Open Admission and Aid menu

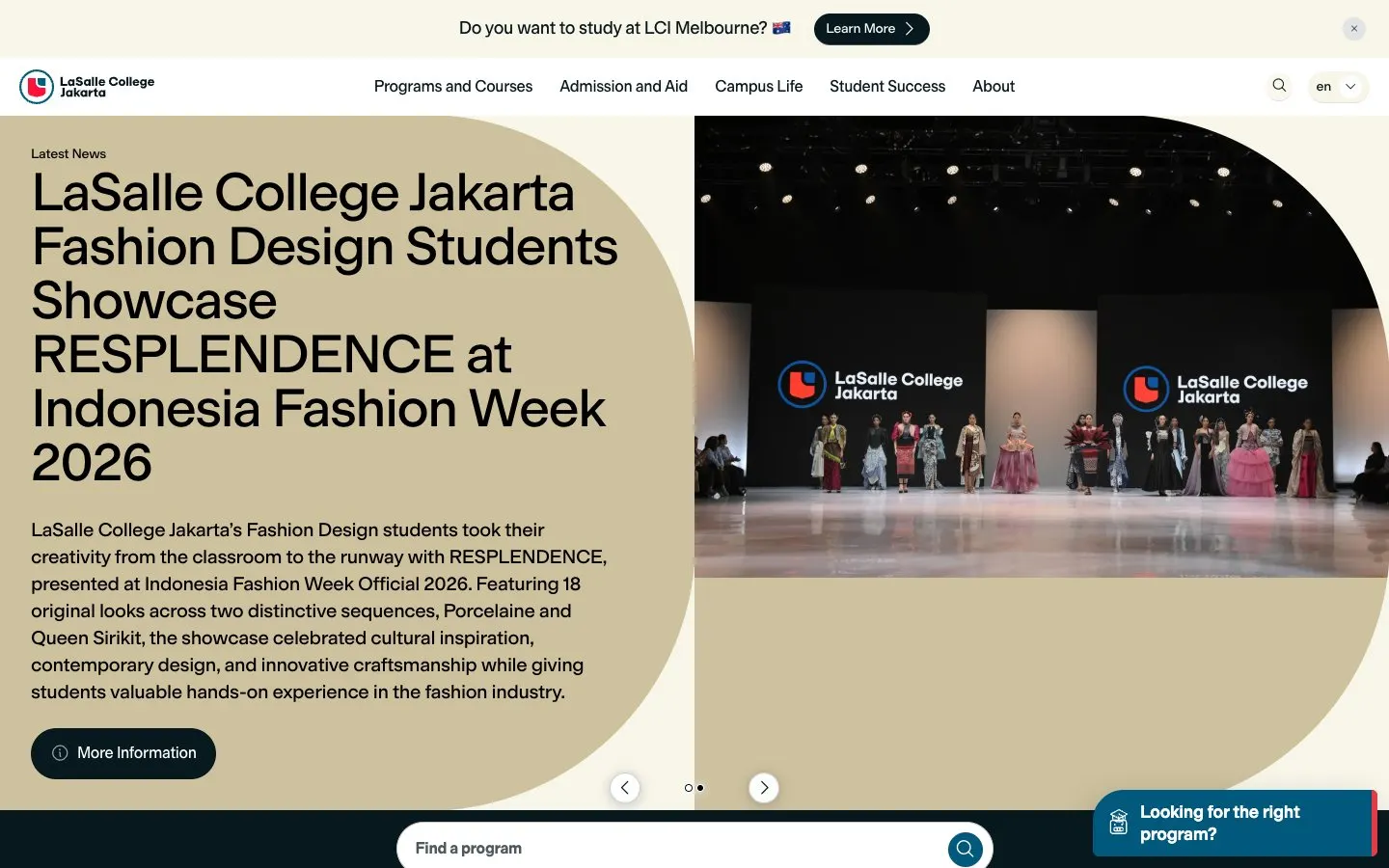(x=623, y=87)
